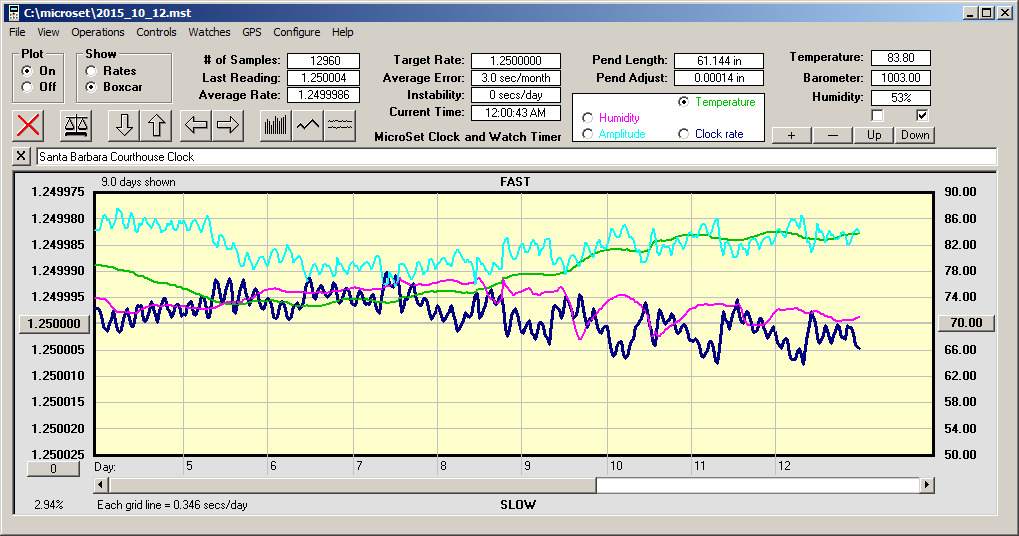Click the horizontal scrollbar left arrow
The width and height of the screenshot is (1019, 536).
101,485
